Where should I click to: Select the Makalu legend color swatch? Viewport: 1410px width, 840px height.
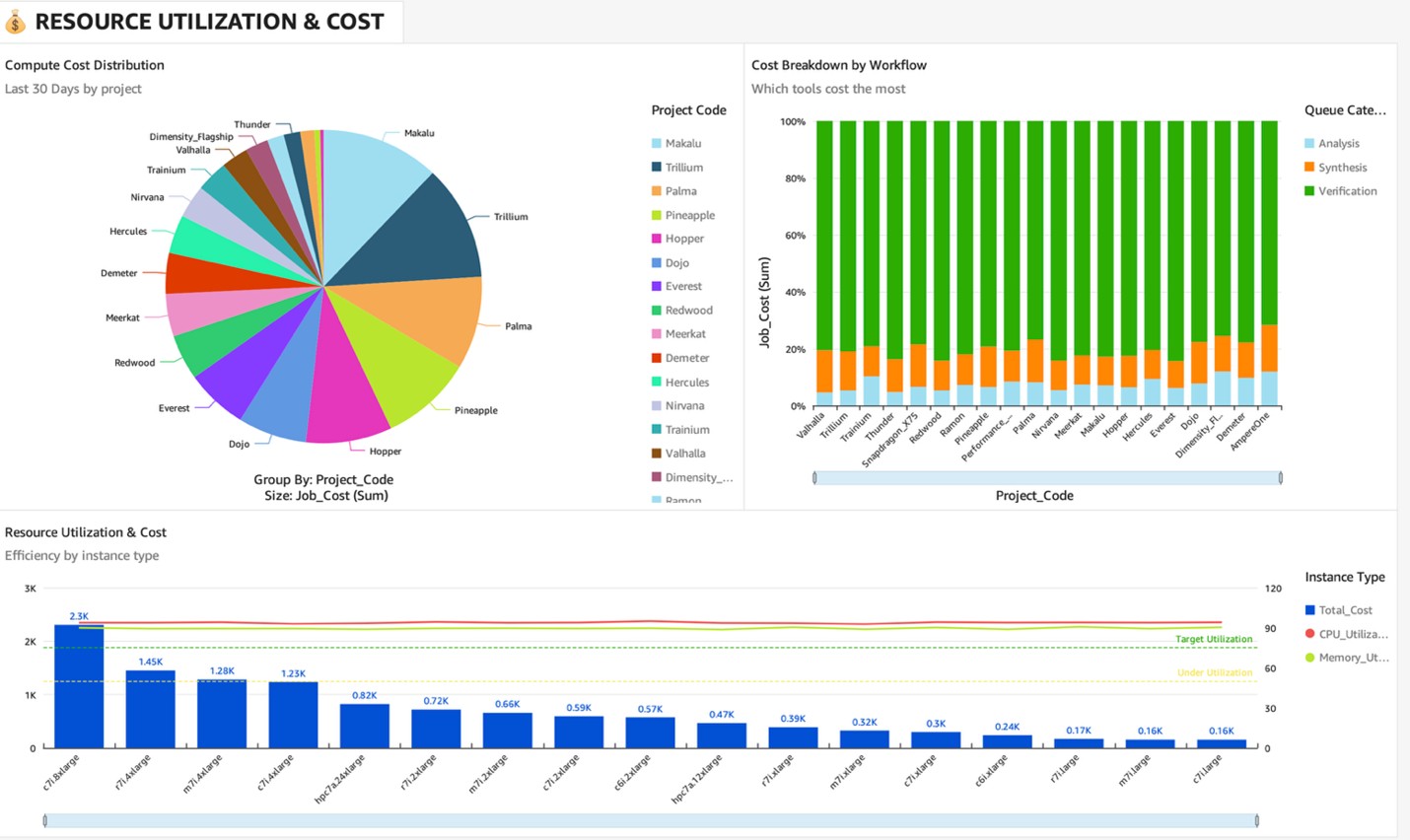pos(657,144)
